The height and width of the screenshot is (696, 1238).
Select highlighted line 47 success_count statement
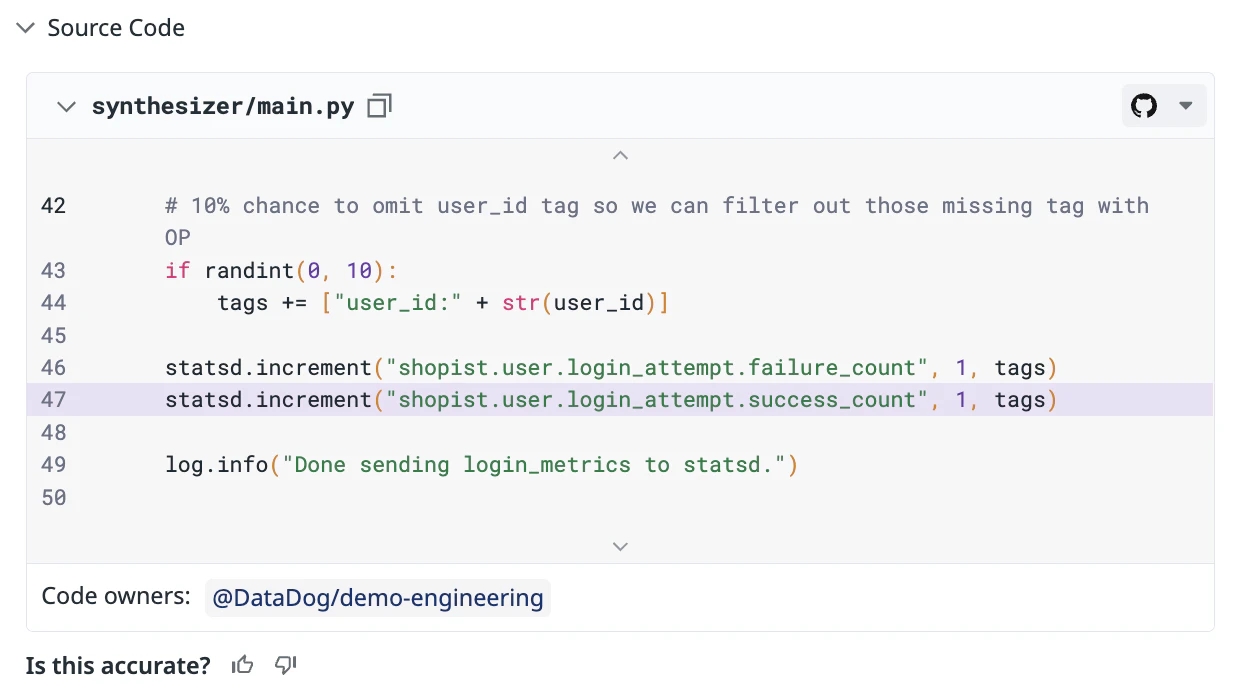tap(610, 400)
